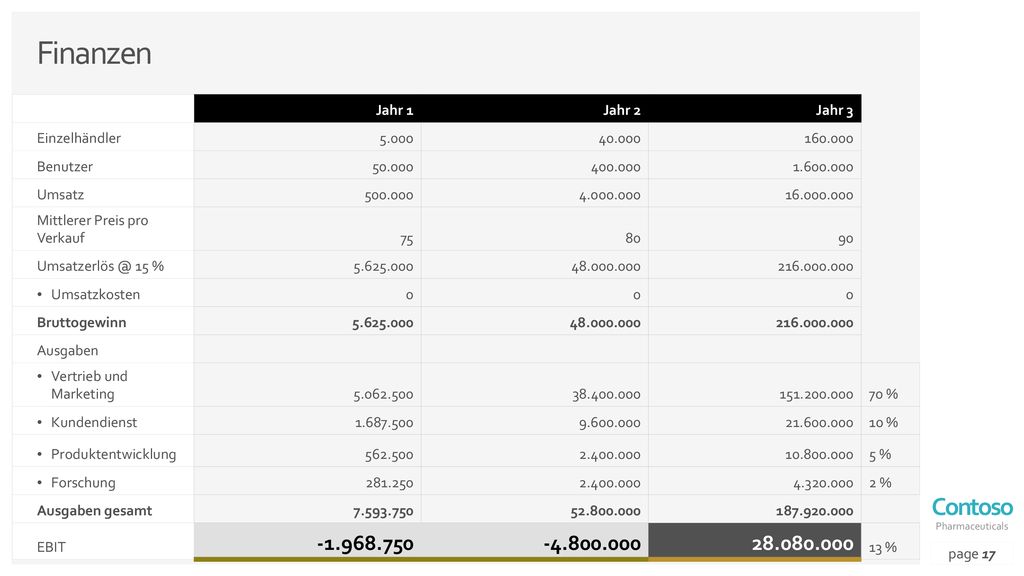The height and width of the screenshot is (576, 1024).
Task: Click Ausgaben gesamt row label
Action: click(x=94, y=511)
